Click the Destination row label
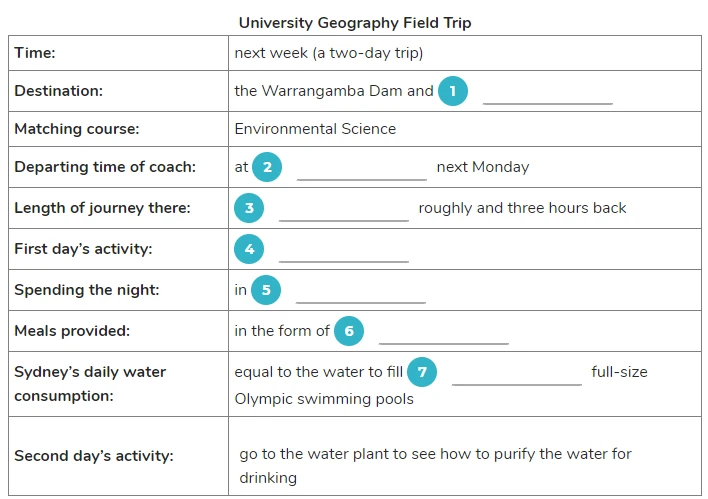Screen dimensions: 708x499 point(59,91)
